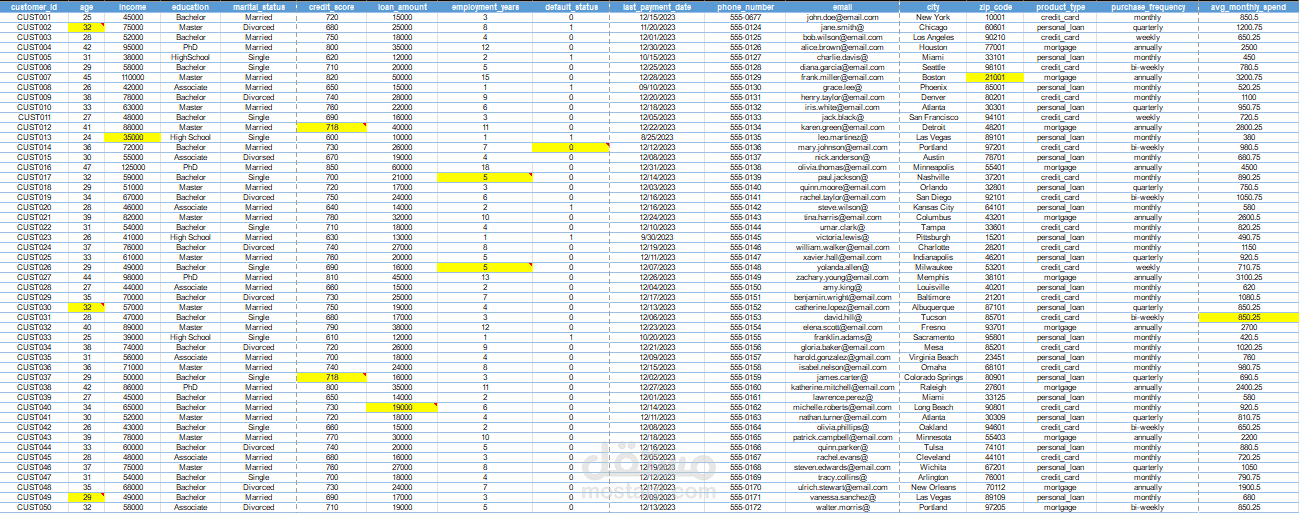Select phone number 555-0140
The height and width of the screenshot is (513, 1299).
coord(745,187)
